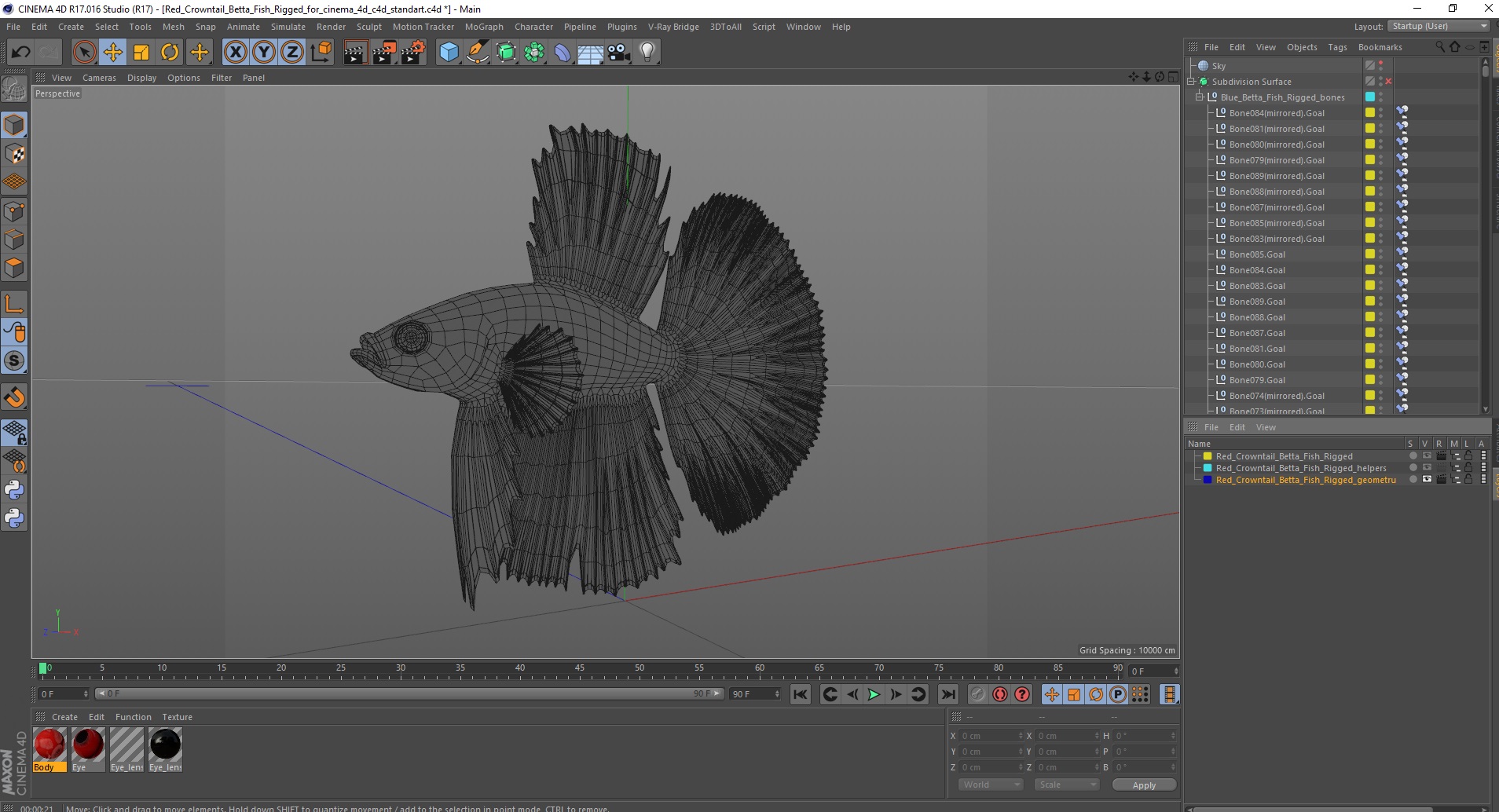Enable Make Editable mode icon
Image resolution: width=1499 pixels, height=812 pixels.
click(x=14, y=90)
